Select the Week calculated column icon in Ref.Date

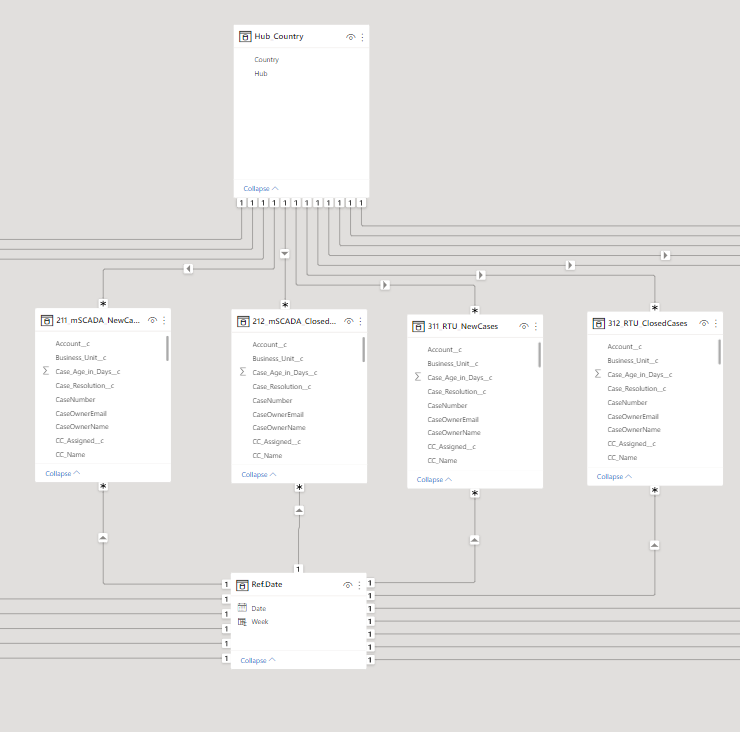[x=242, y=622]
